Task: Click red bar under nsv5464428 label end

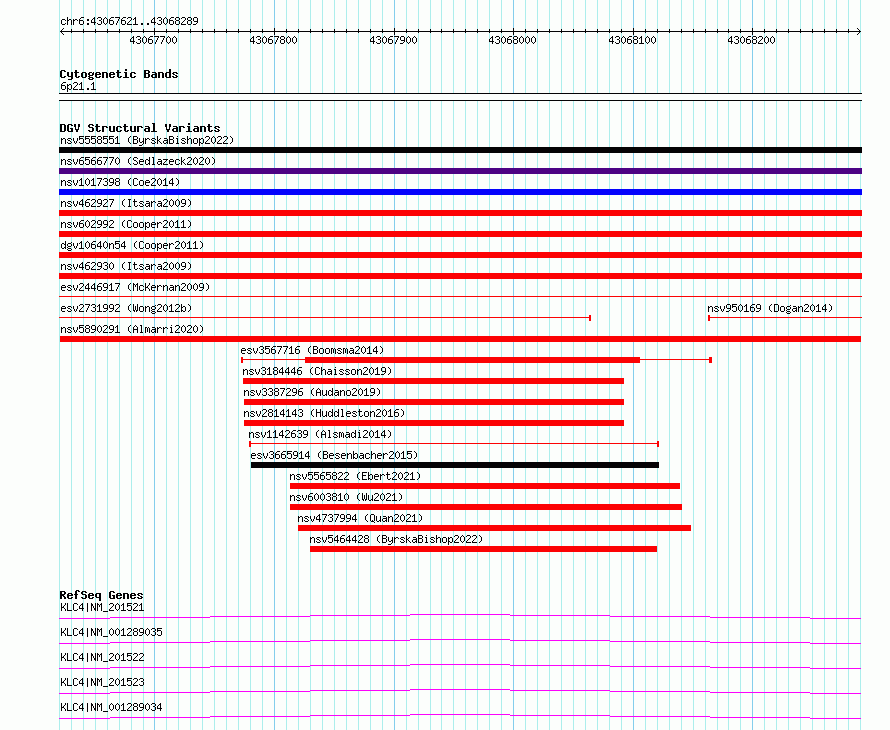Action: tap(484, 549)
